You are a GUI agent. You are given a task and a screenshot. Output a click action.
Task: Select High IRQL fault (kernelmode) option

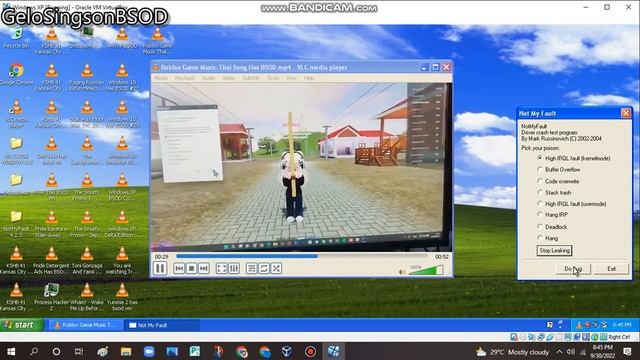pyautogui.click(x=573, y=158)
